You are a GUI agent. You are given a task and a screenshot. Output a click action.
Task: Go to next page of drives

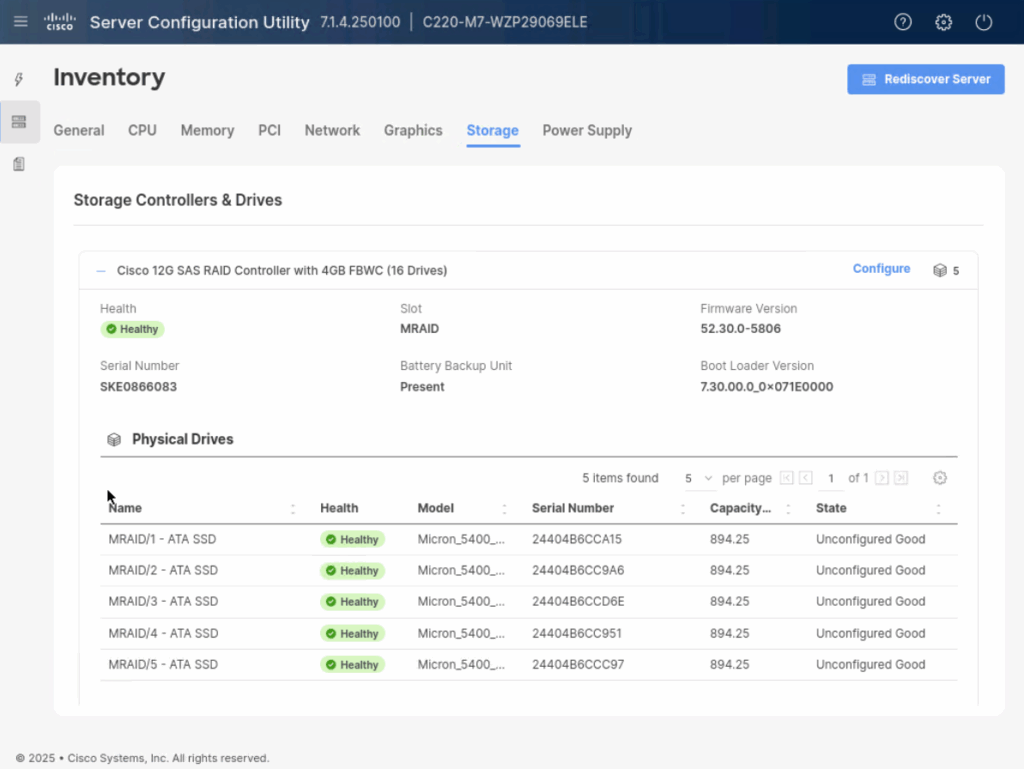click(882, 478)
